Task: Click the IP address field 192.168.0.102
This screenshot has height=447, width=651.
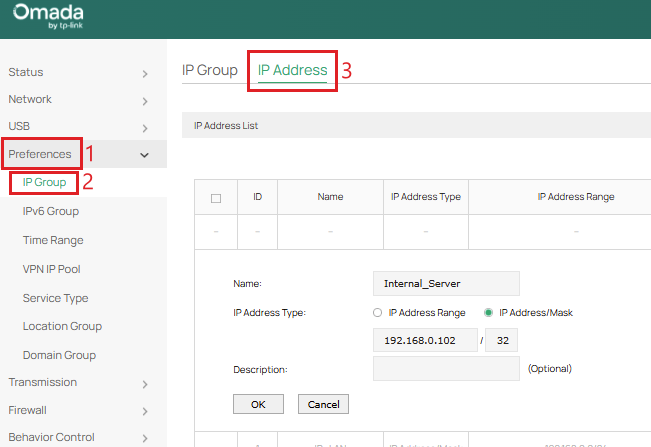Action: pos(425,340)
